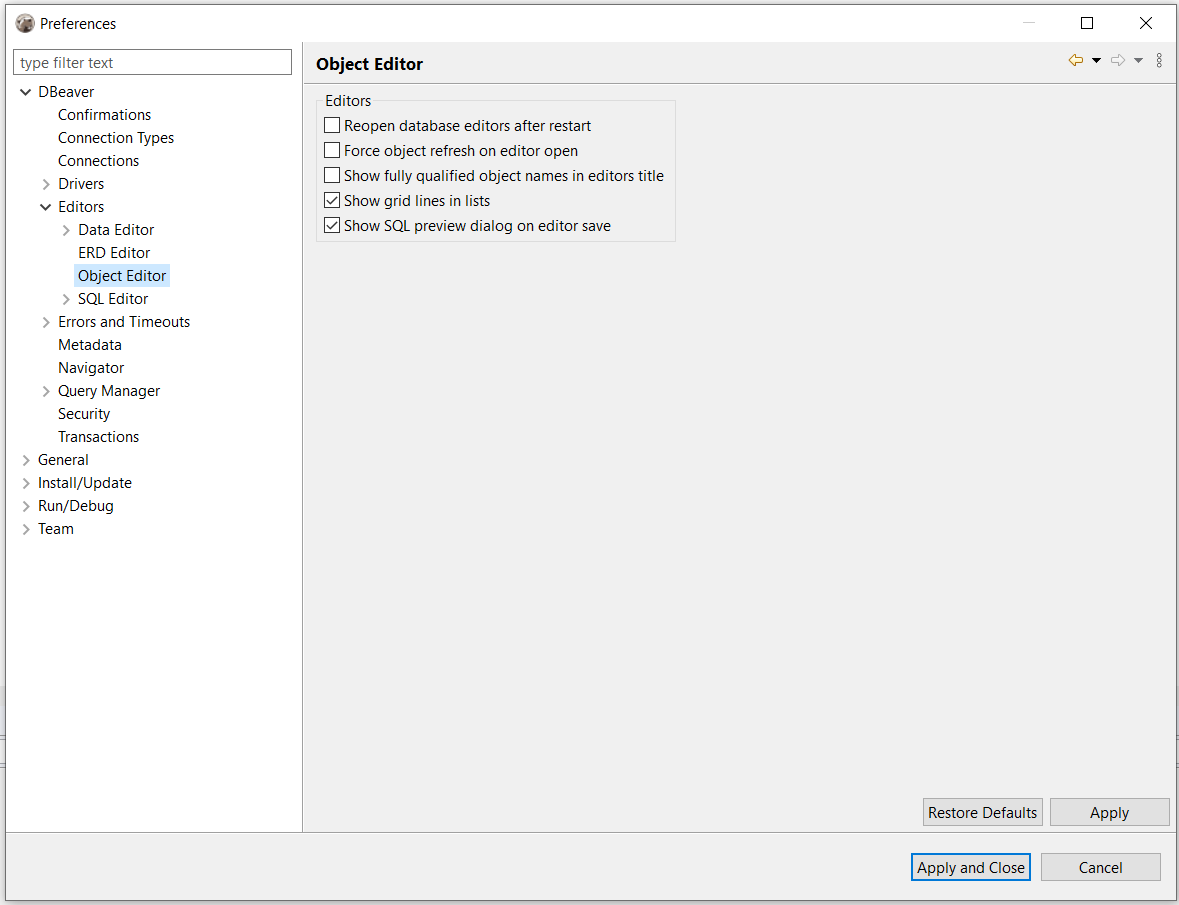This screenshot has height=905, width=1179.
Task: Disable Show grid lines in lists
Action: (331, 200)
